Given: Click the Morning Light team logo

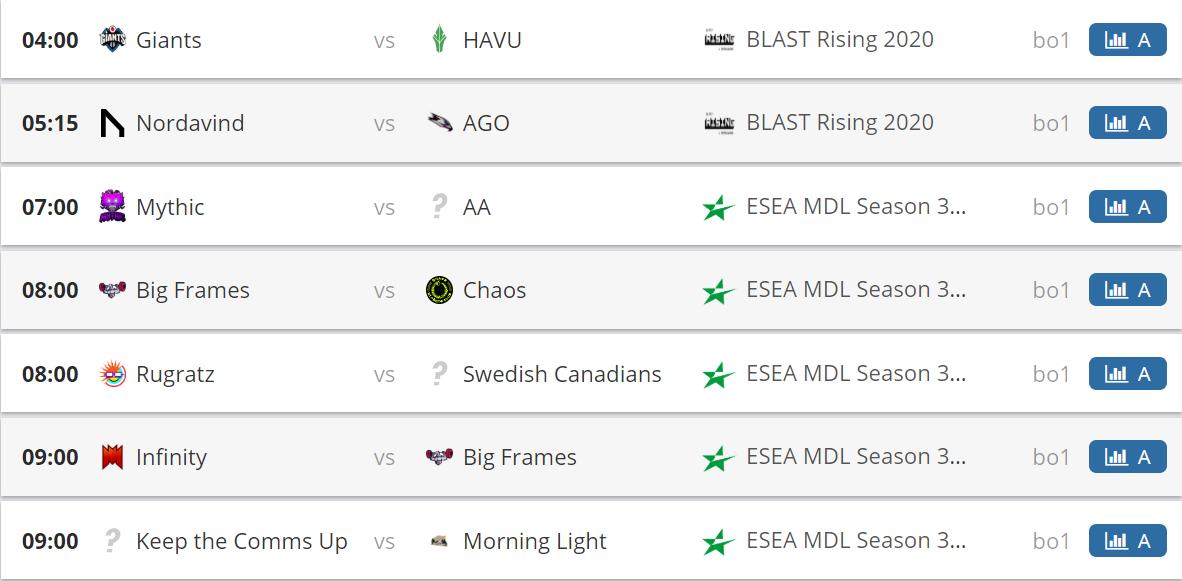Looking at the screenshot, I should pyautogui.click(x=439, y=541).
